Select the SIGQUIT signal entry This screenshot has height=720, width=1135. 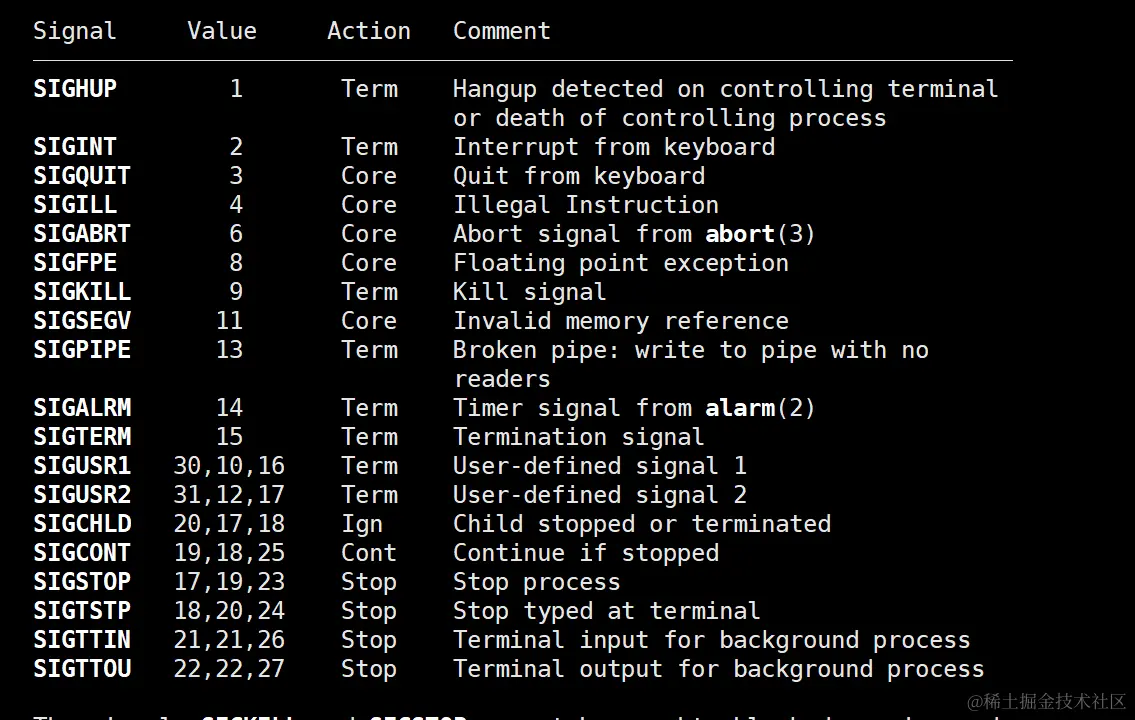82,176
